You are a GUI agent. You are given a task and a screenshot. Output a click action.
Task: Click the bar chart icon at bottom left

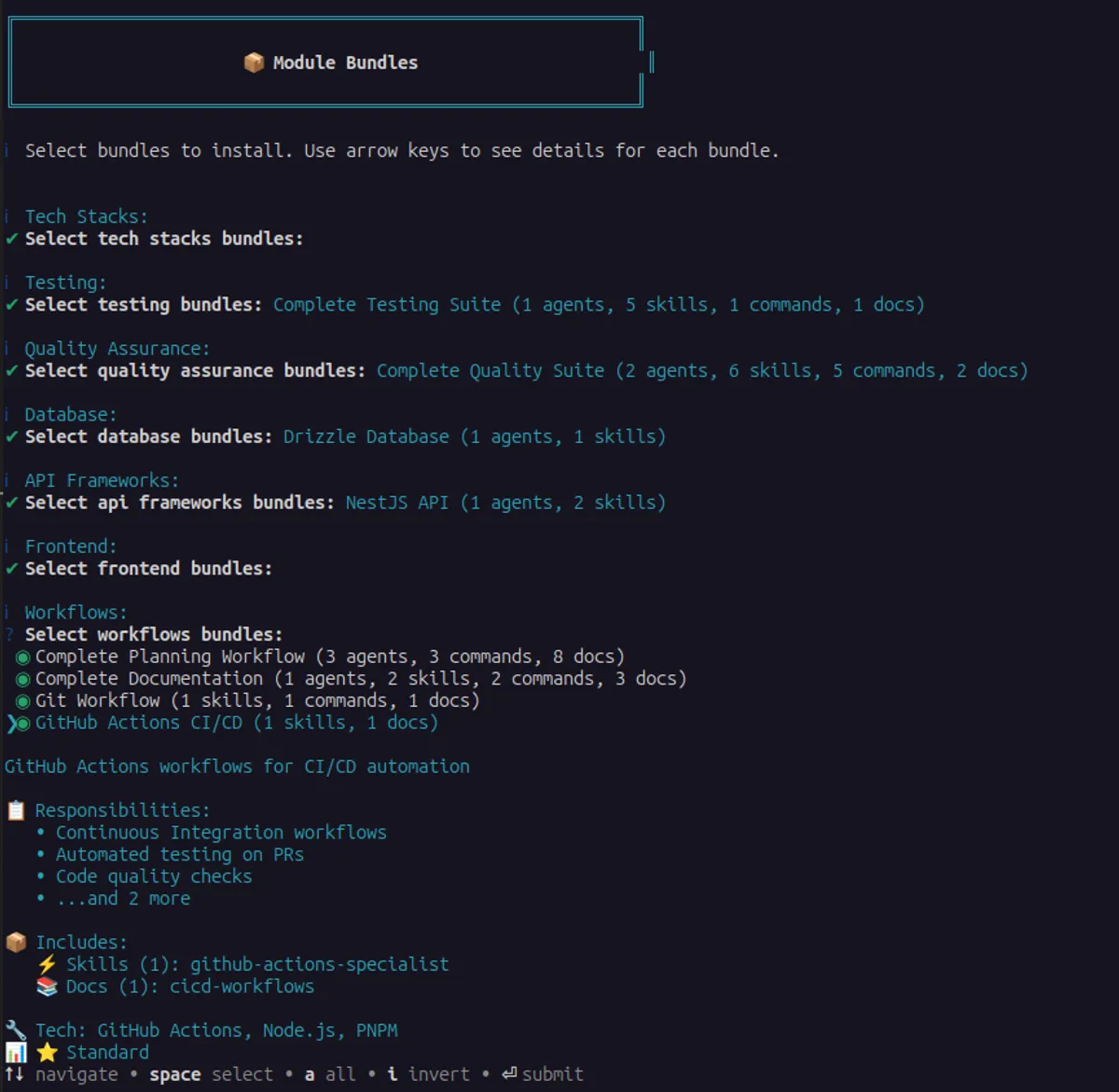pyautogui.click(x=16, y=1052)
